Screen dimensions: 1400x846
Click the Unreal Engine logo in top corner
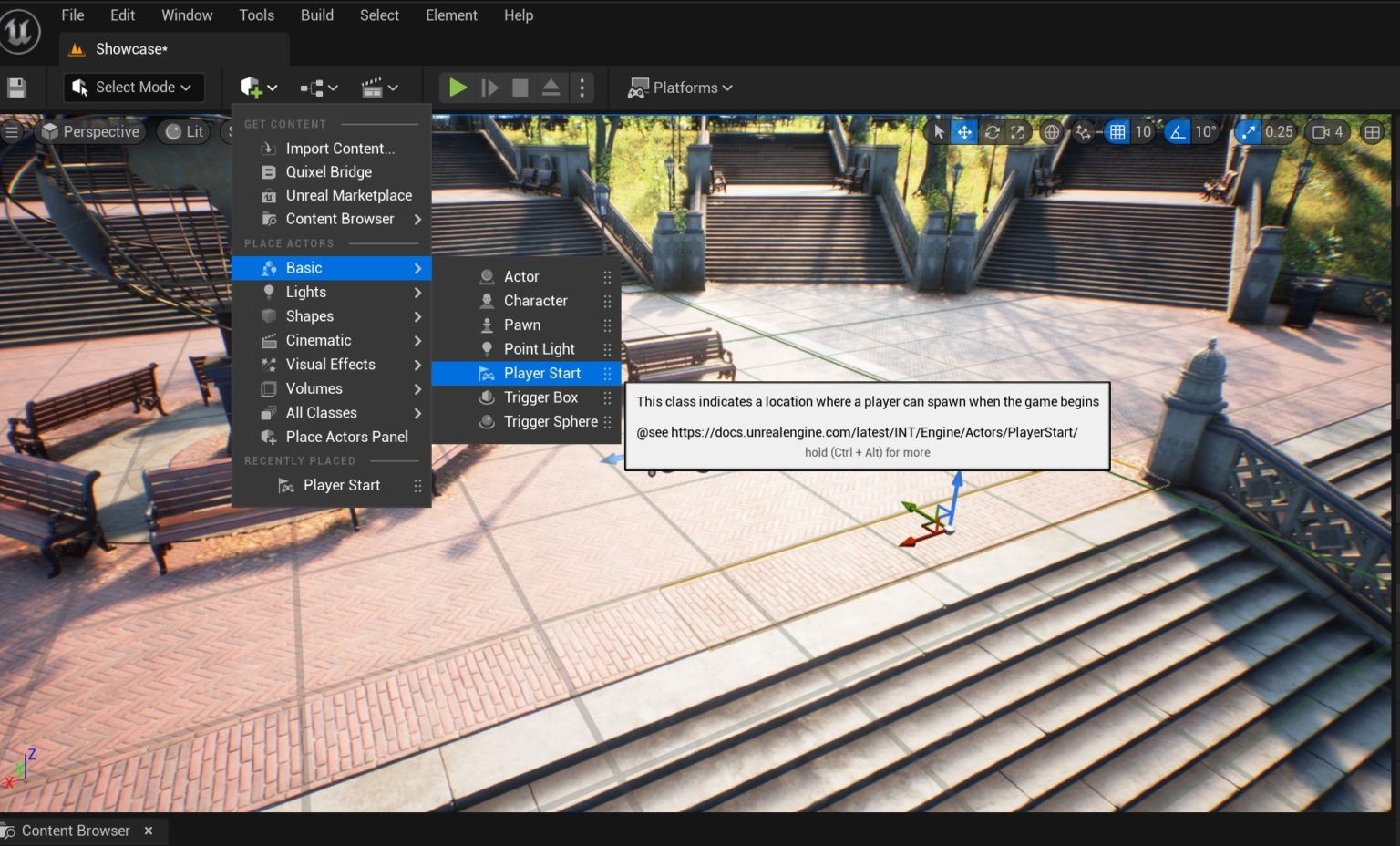click(20, 29)
